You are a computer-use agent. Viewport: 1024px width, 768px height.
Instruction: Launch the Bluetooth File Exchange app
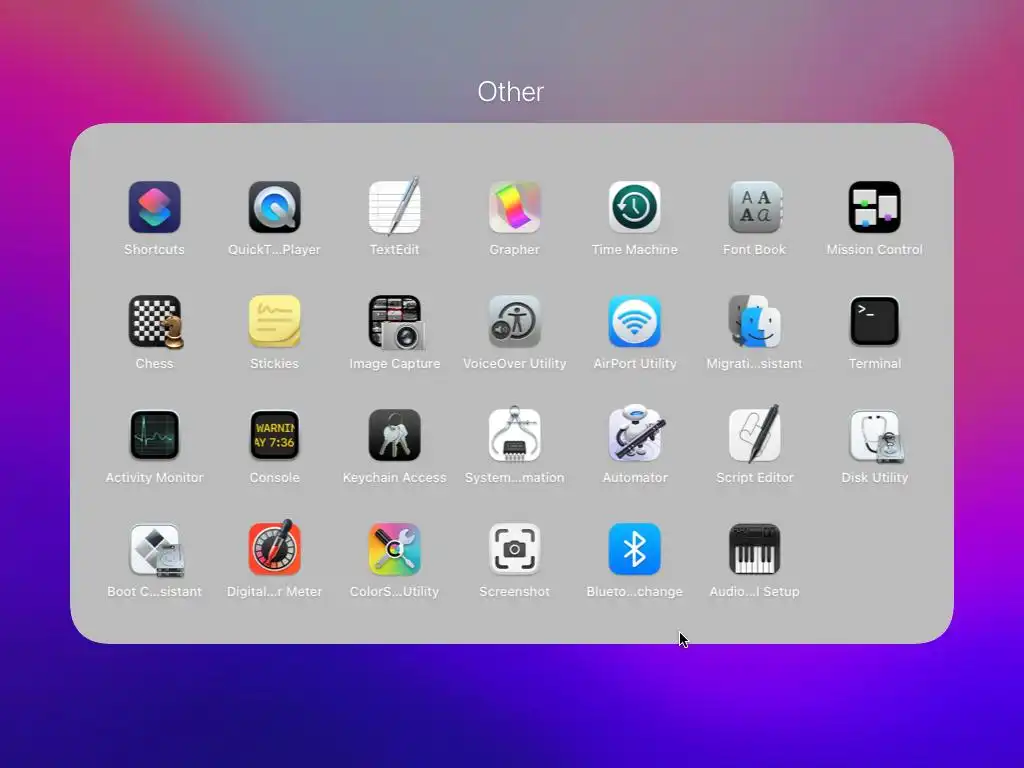(x=635, y=549)
